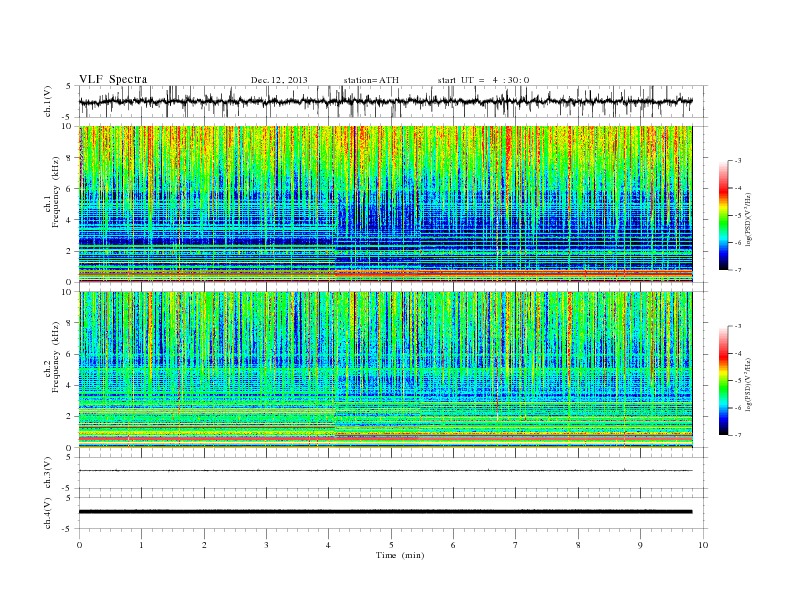Click the time axis tick label "10"

(703, 545)
